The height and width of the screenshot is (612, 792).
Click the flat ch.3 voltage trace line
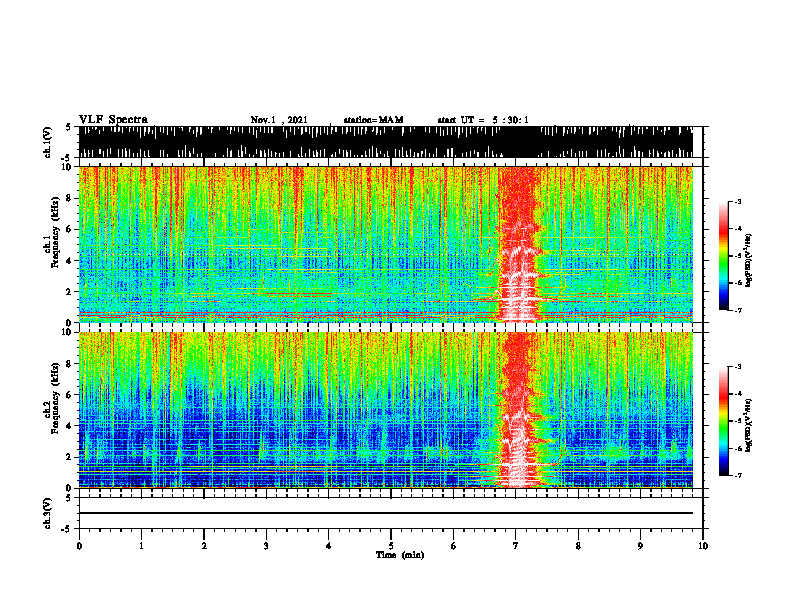(x=386, y=513)
